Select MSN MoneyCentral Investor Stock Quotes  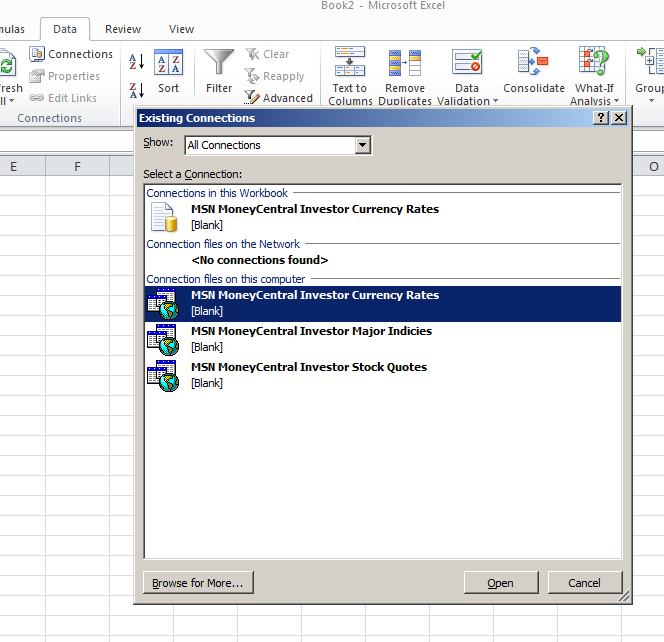point(383,376)
